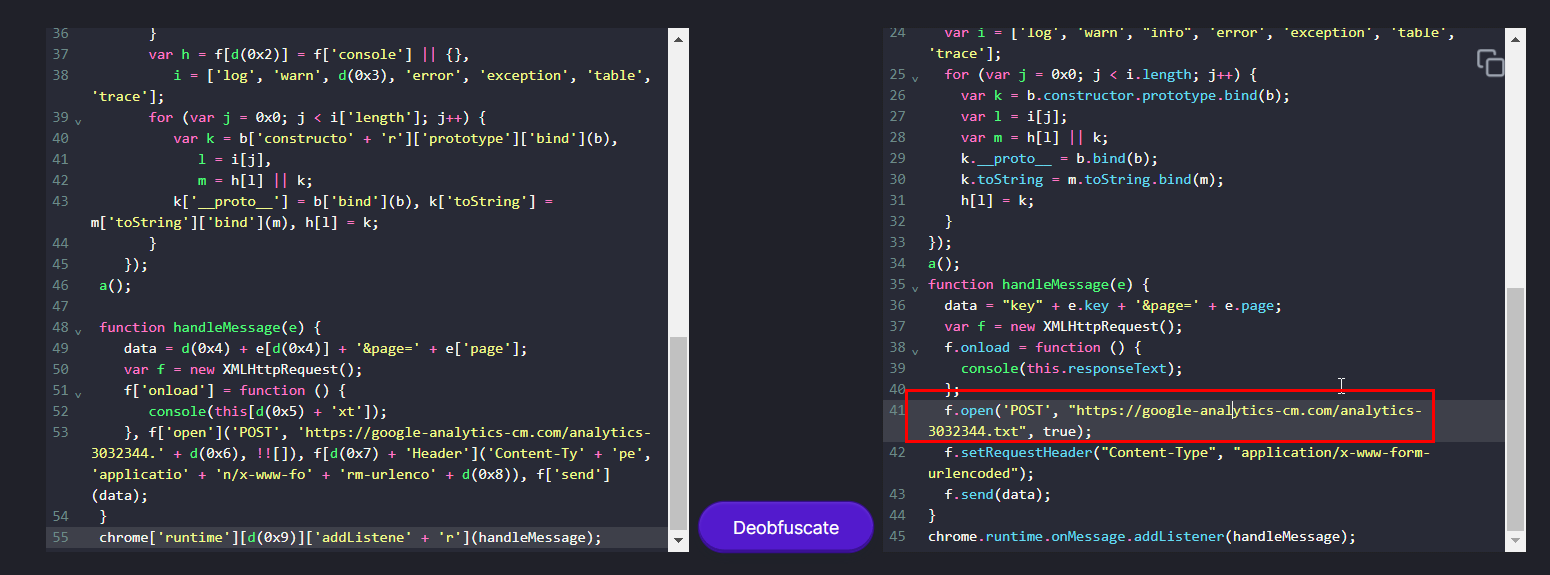Click "a();" on output line 34
1550x575 pixels.
pos(945,264)
